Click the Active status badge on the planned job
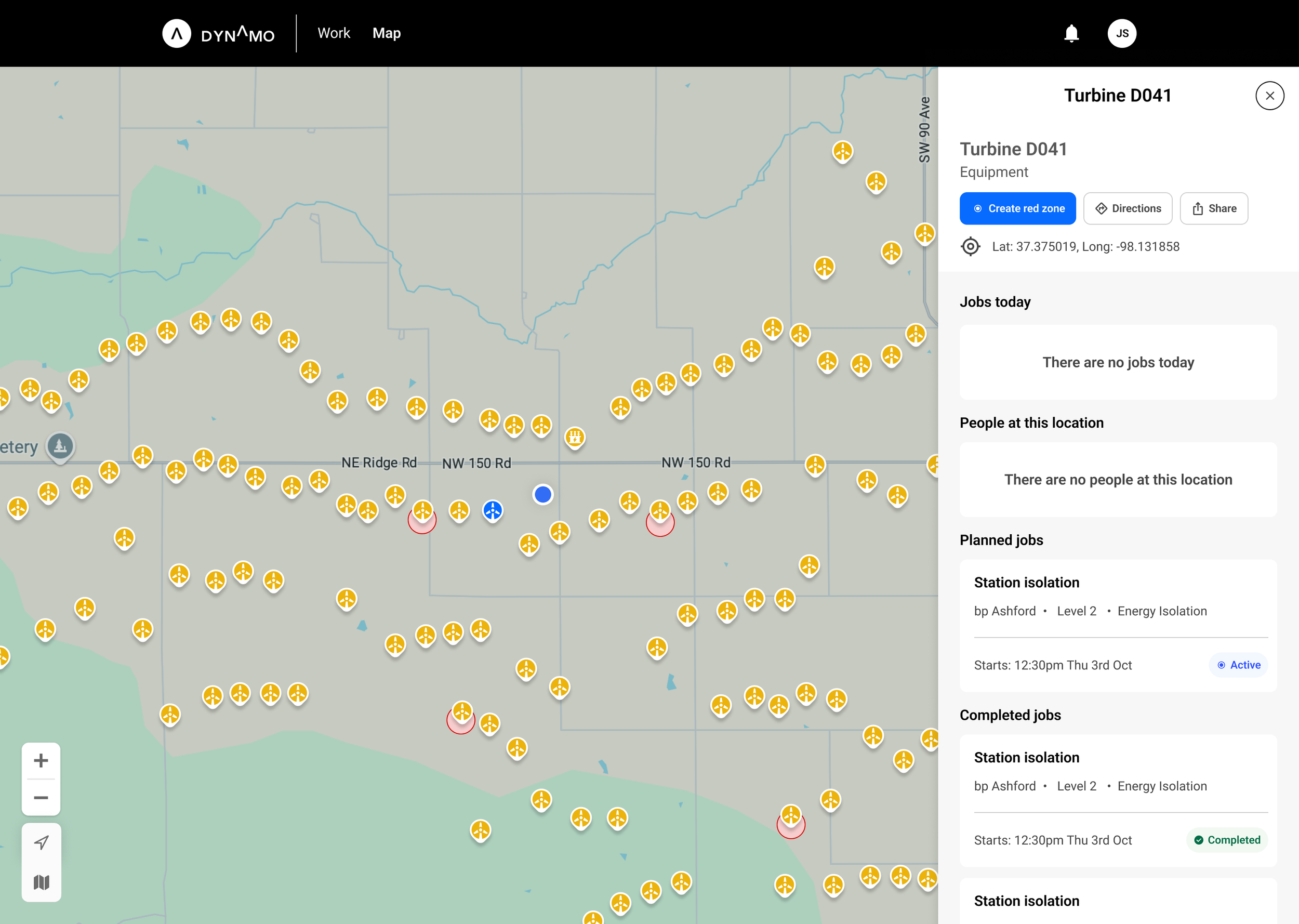 [1238, 665]
